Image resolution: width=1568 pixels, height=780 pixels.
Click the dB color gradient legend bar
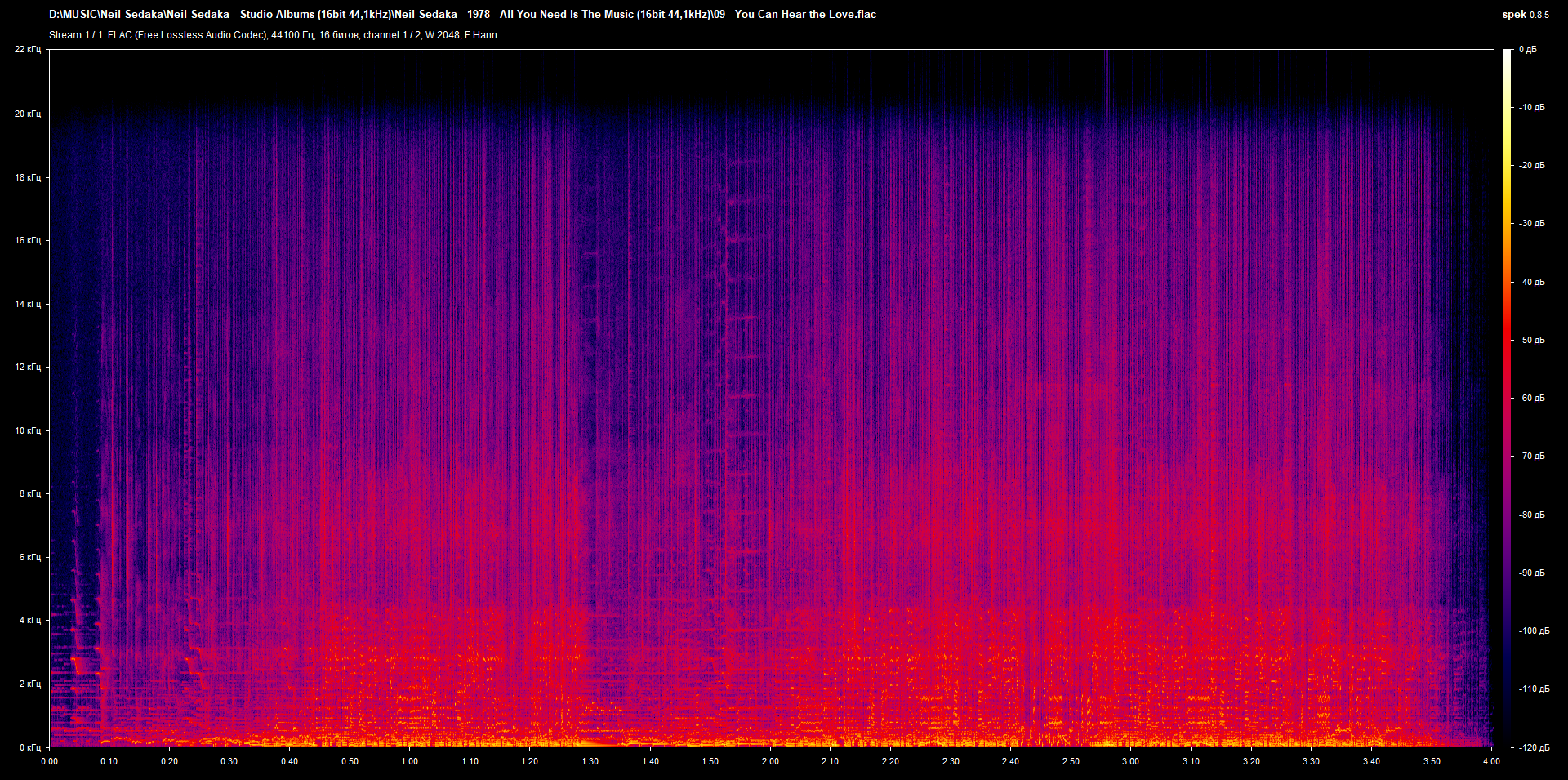(x=1508, y=398)
